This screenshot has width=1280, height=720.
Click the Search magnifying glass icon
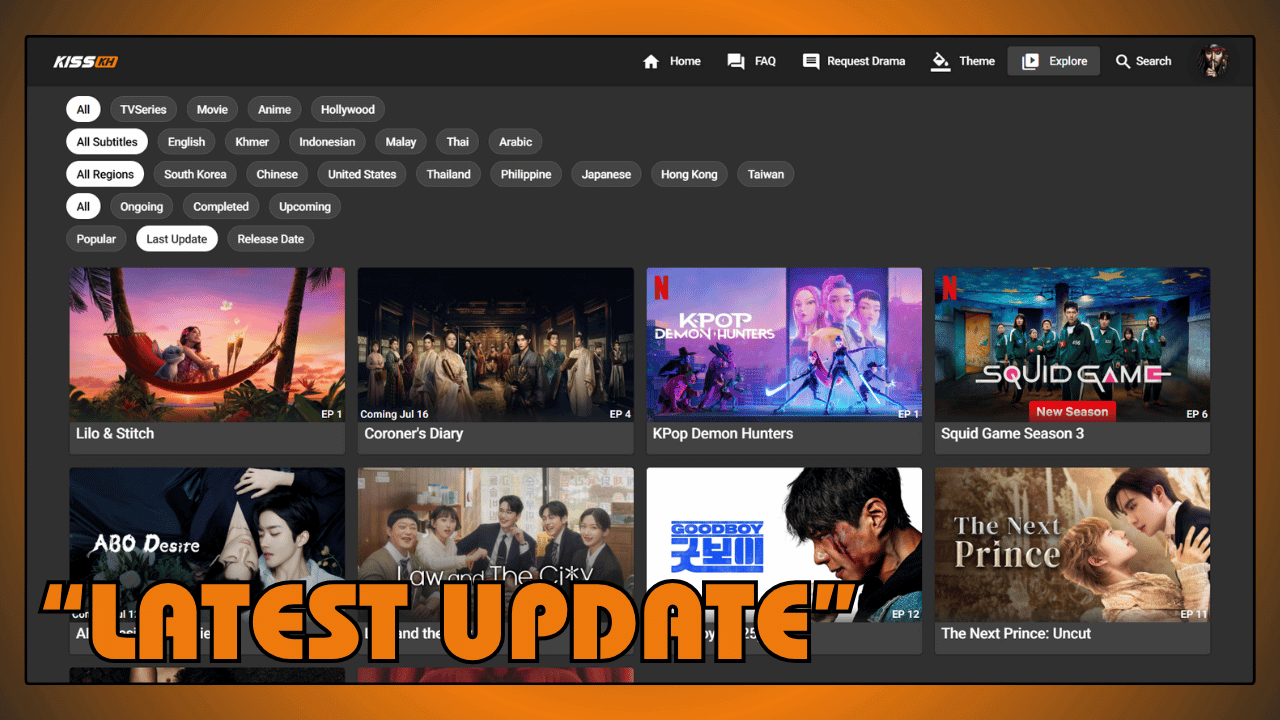(1123, 62)
